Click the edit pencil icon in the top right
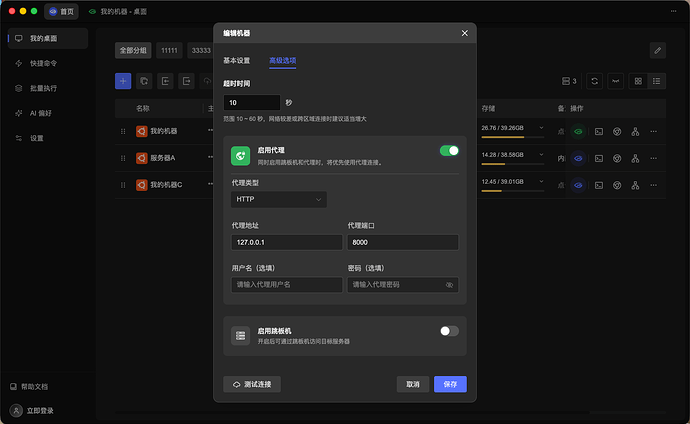Image resolution: width=690 pixels, height=424 pixels. tap(657, 51)
